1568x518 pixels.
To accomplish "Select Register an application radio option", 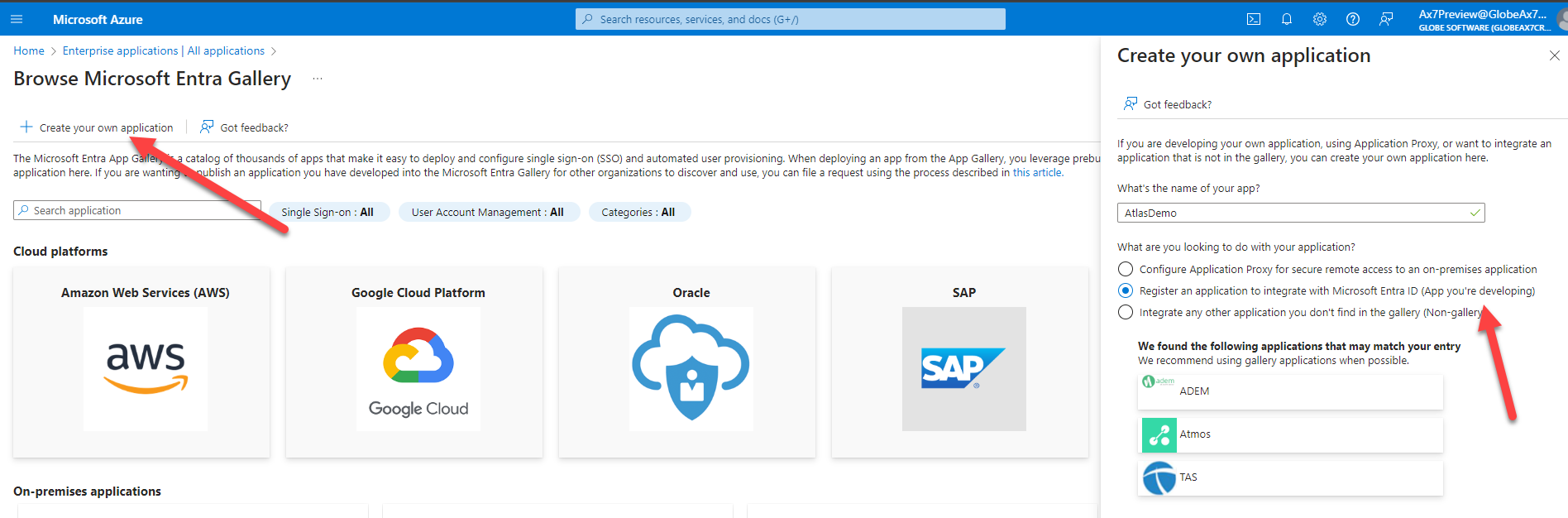I will point(1126,290).
